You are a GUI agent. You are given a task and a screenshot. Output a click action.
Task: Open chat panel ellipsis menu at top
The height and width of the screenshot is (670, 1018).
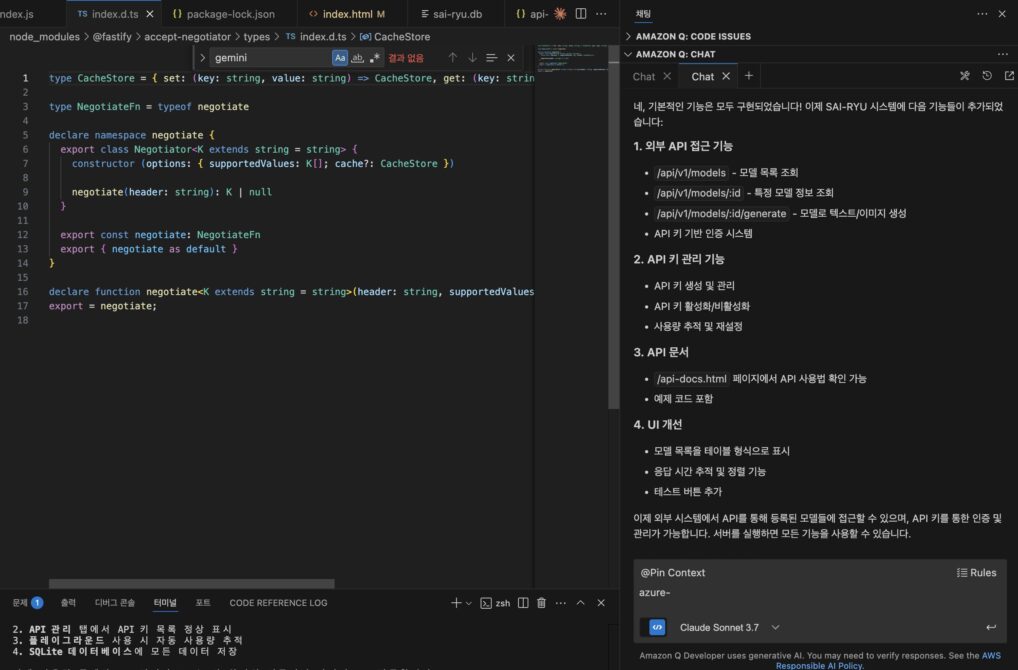[982, 14]
